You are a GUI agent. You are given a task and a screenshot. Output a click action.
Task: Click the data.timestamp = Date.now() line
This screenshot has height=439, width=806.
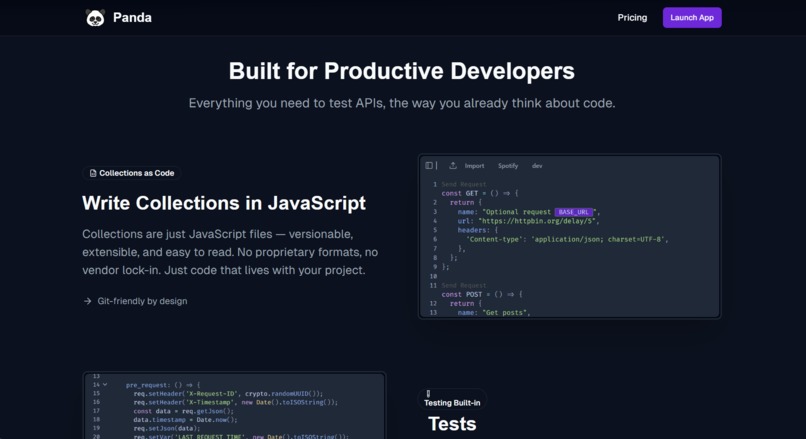pyautogui.click(x=186, y=419)
